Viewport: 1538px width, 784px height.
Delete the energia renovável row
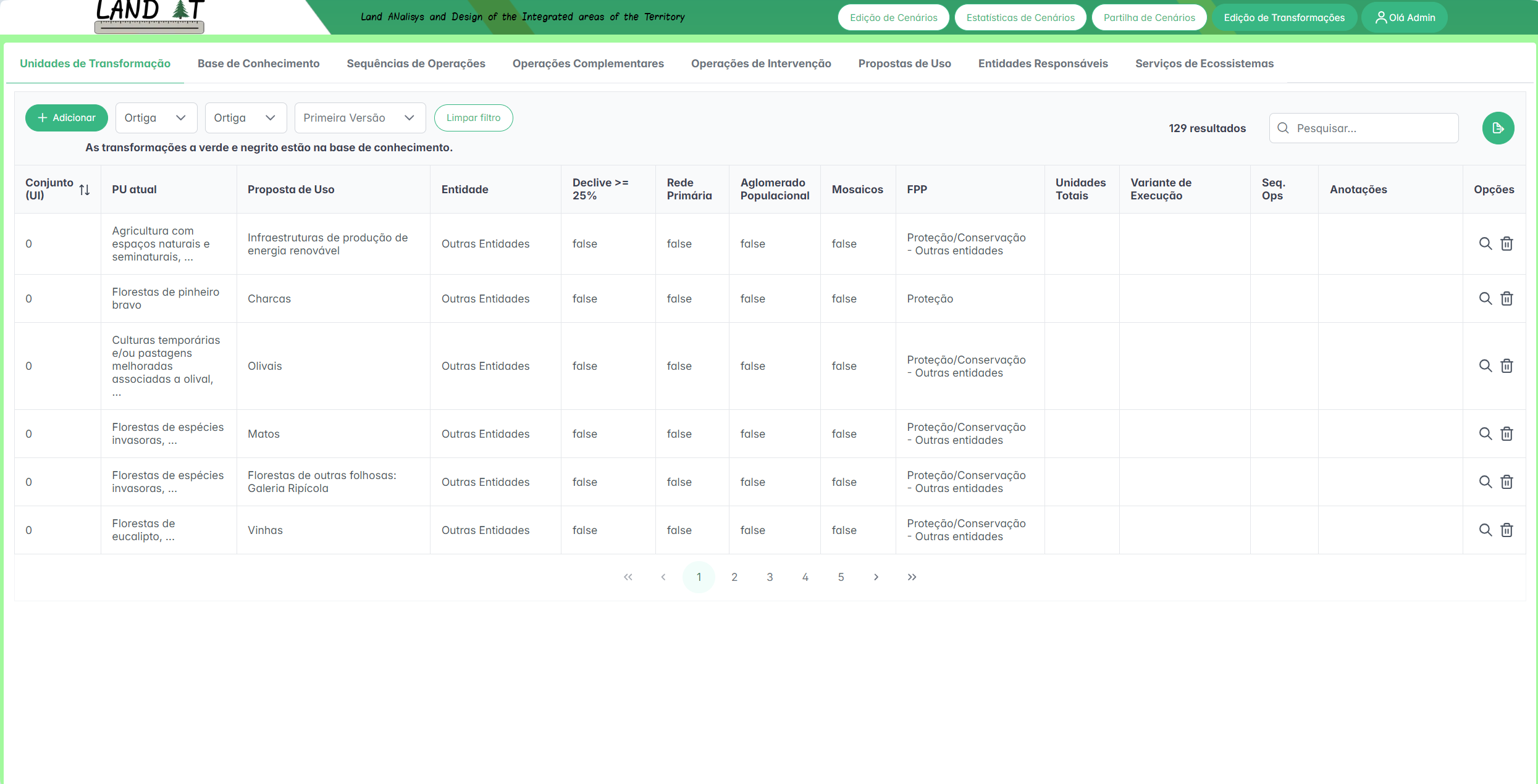pos(1506,244)
